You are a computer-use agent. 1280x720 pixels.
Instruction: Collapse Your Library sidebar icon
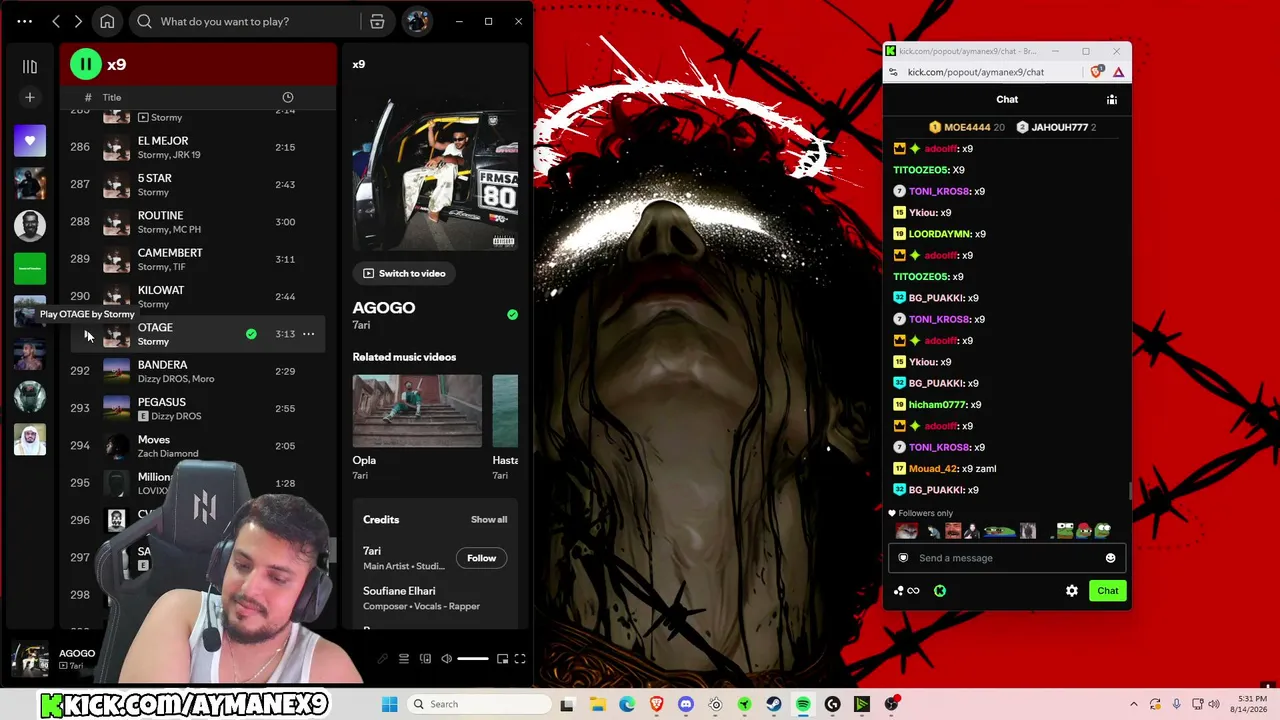[30, 66]
